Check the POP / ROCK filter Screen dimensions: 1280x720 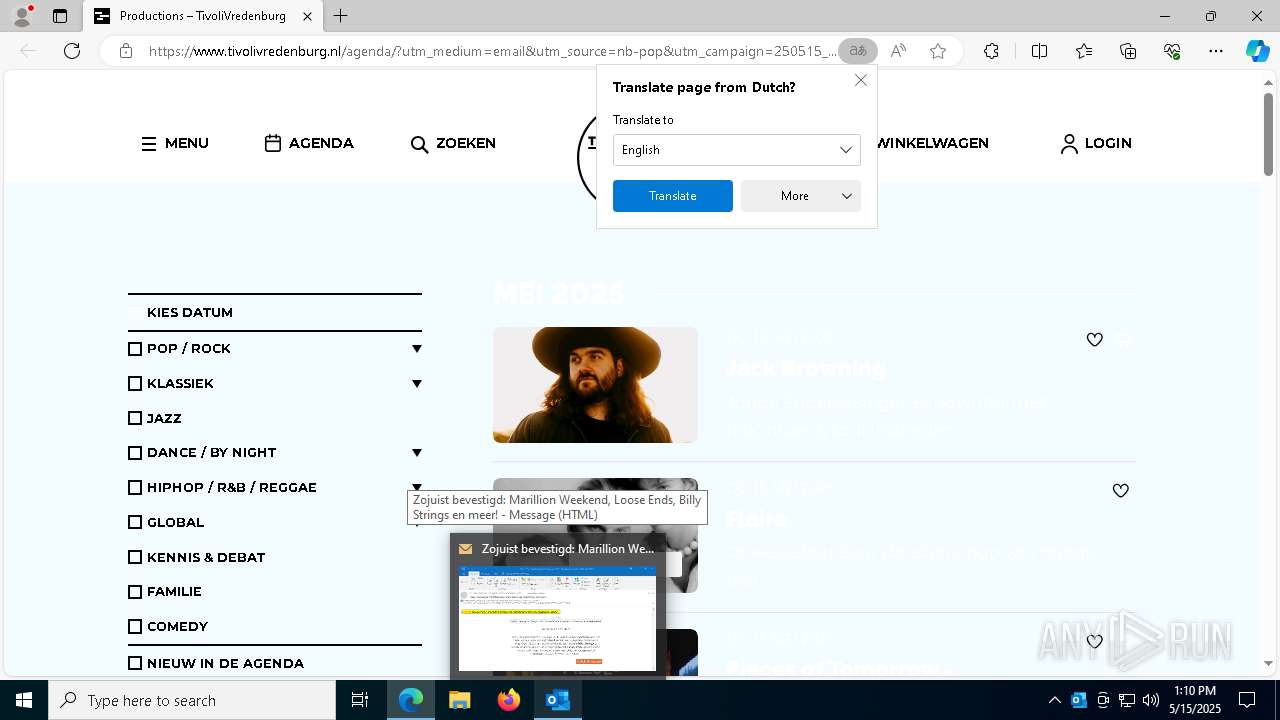pos(135,349)
